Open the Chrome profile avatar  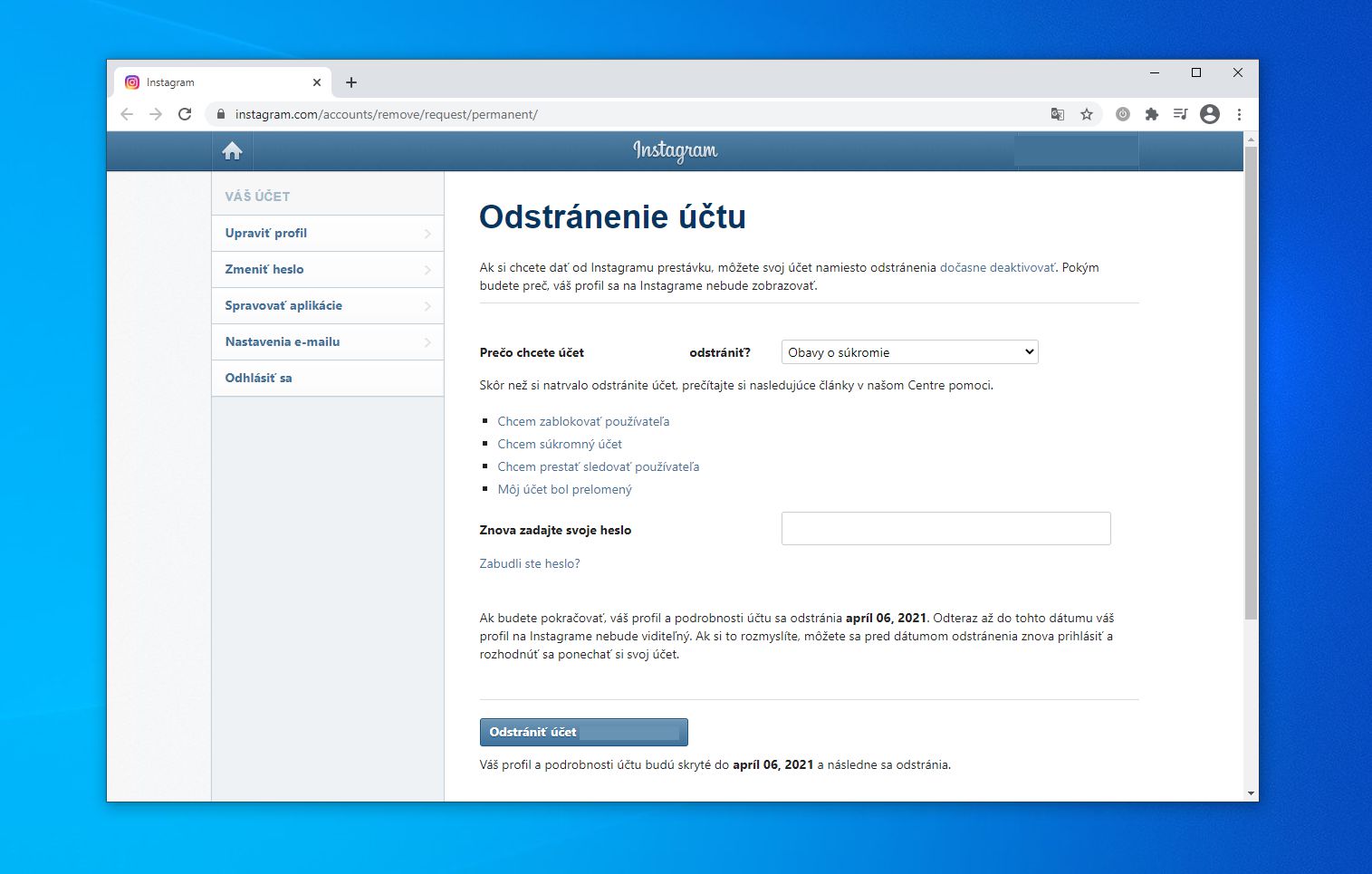1210,114
